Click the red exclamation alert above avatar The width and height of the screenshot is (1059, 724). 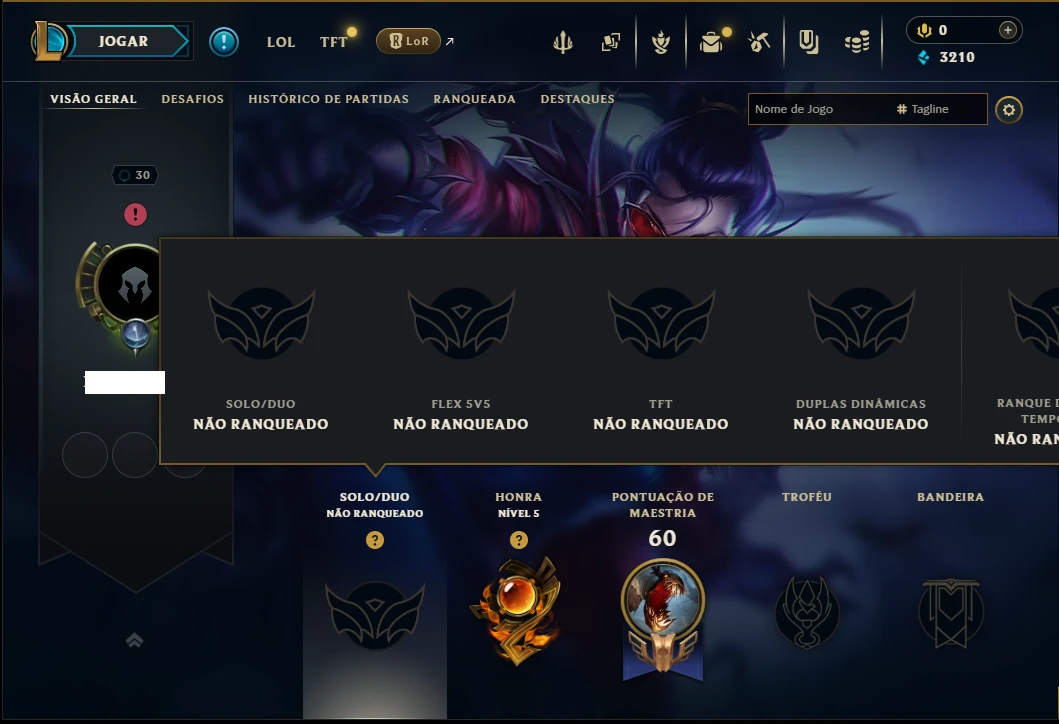point(135,215)
